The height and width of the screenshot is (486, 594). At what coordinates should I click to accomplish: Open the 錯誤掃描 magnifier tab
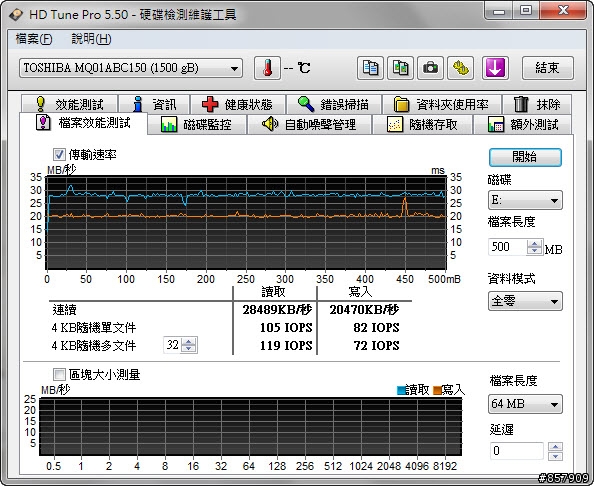tap(334, 104)
